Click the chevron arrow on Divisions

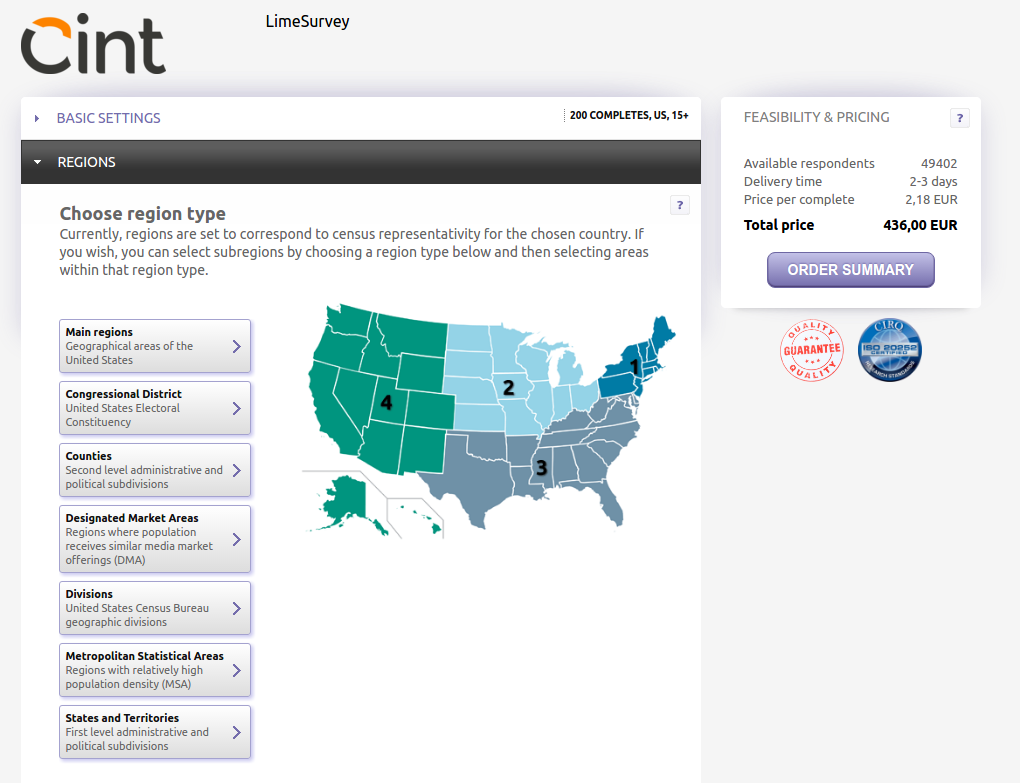[236, 608]
